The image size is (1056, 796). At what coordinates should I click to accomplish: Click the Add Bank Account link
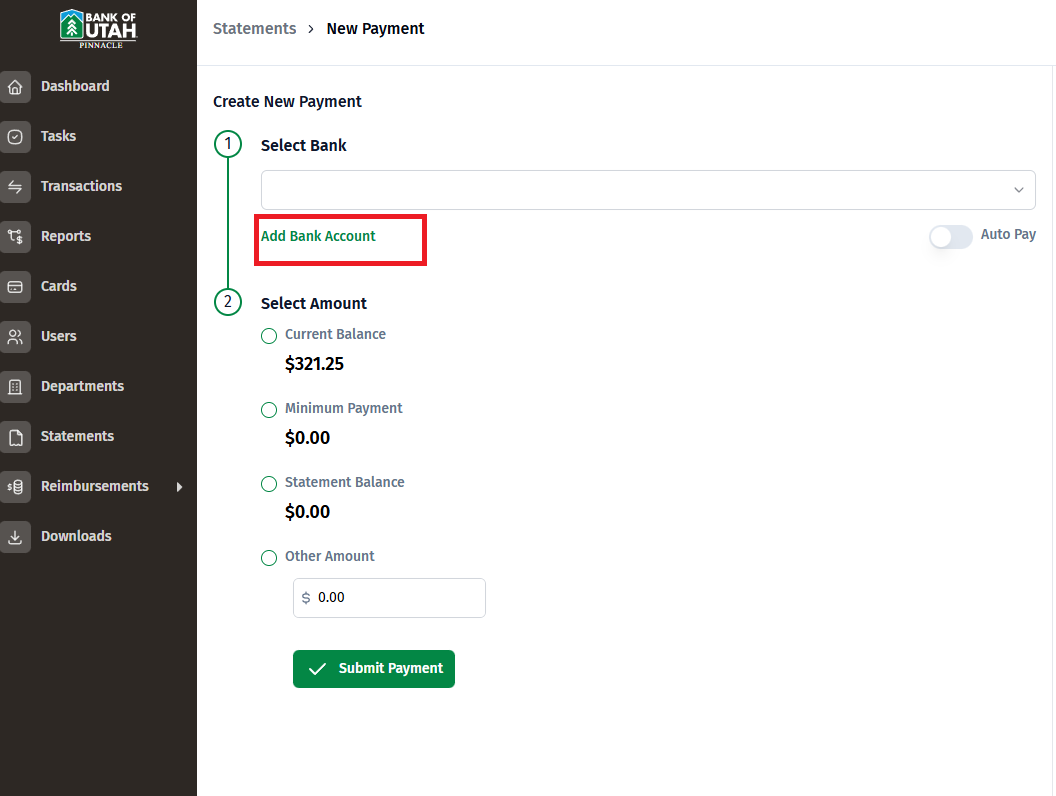pyautogui.click(x=318, y=236)
